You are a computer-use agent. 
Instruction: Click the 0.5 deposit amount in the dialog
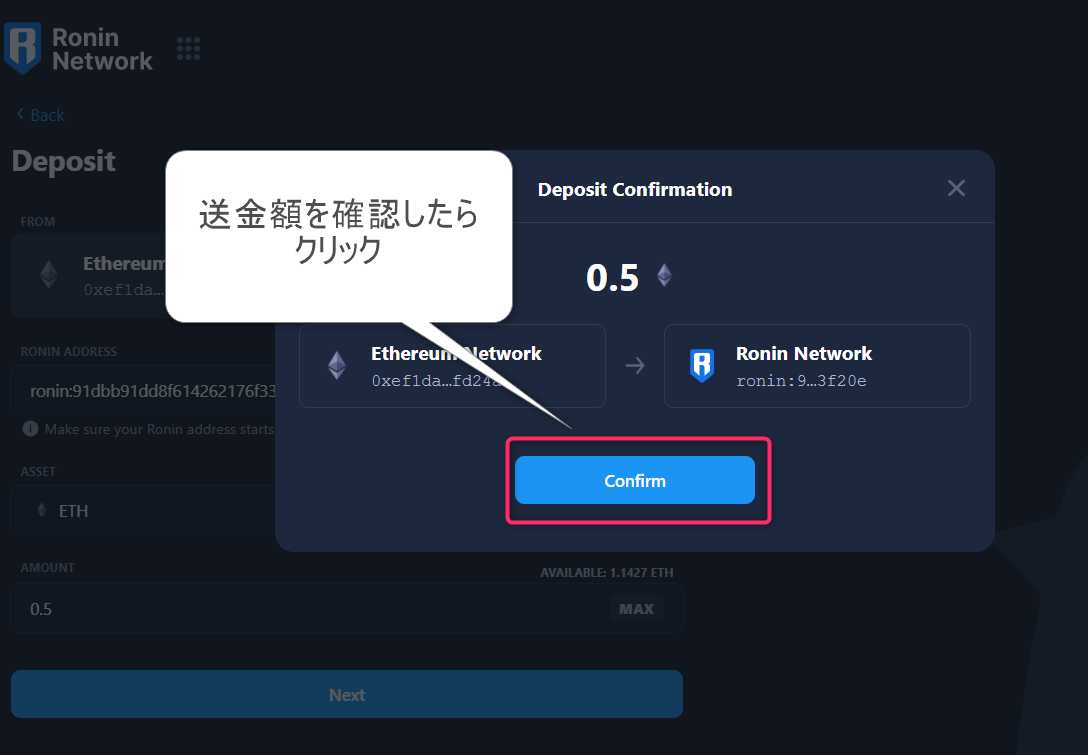(x=612, y=277)
